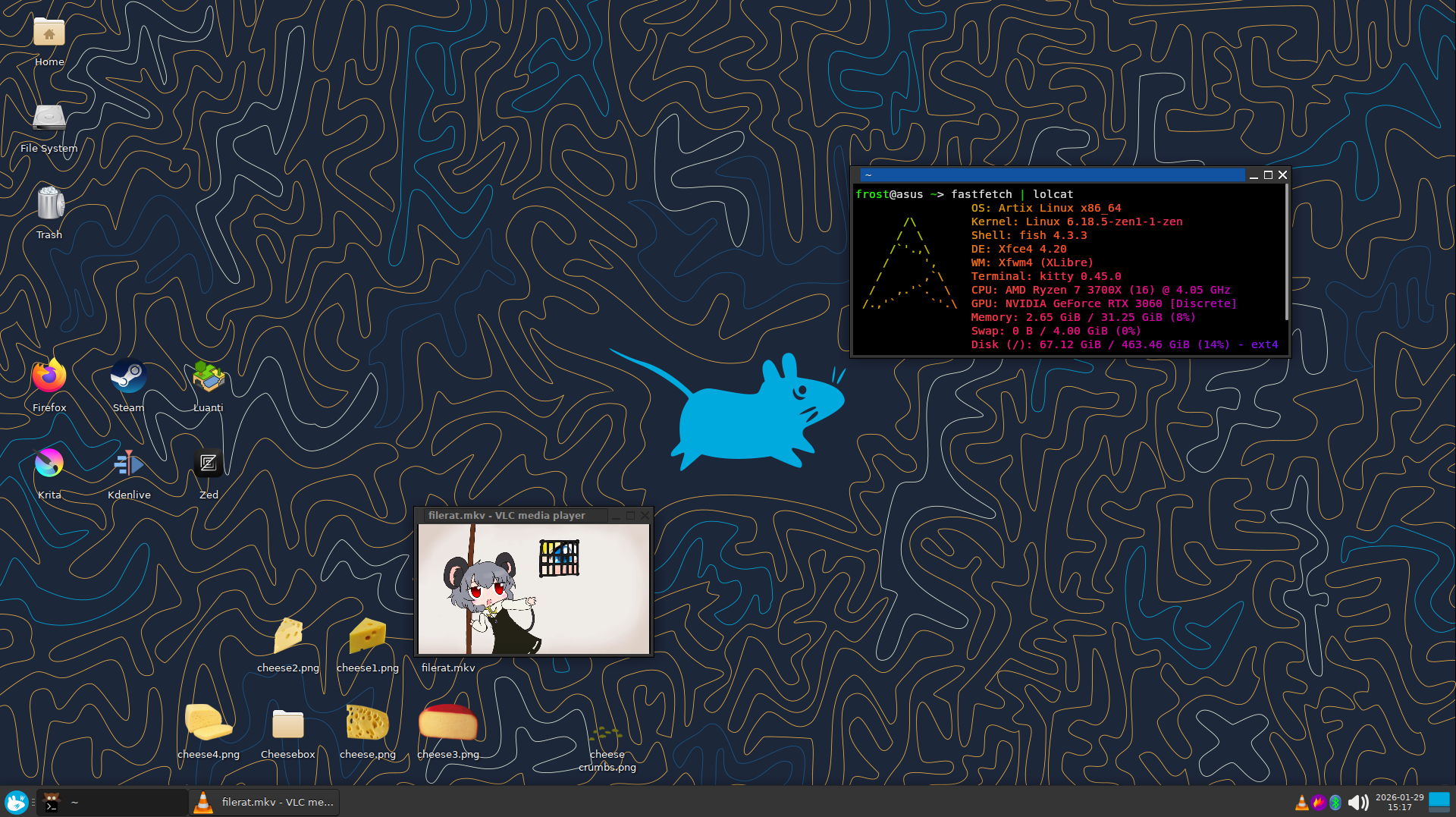Select cheese3.png file icon
Viewport: 1456px width, 817px height.
point(448,722)
